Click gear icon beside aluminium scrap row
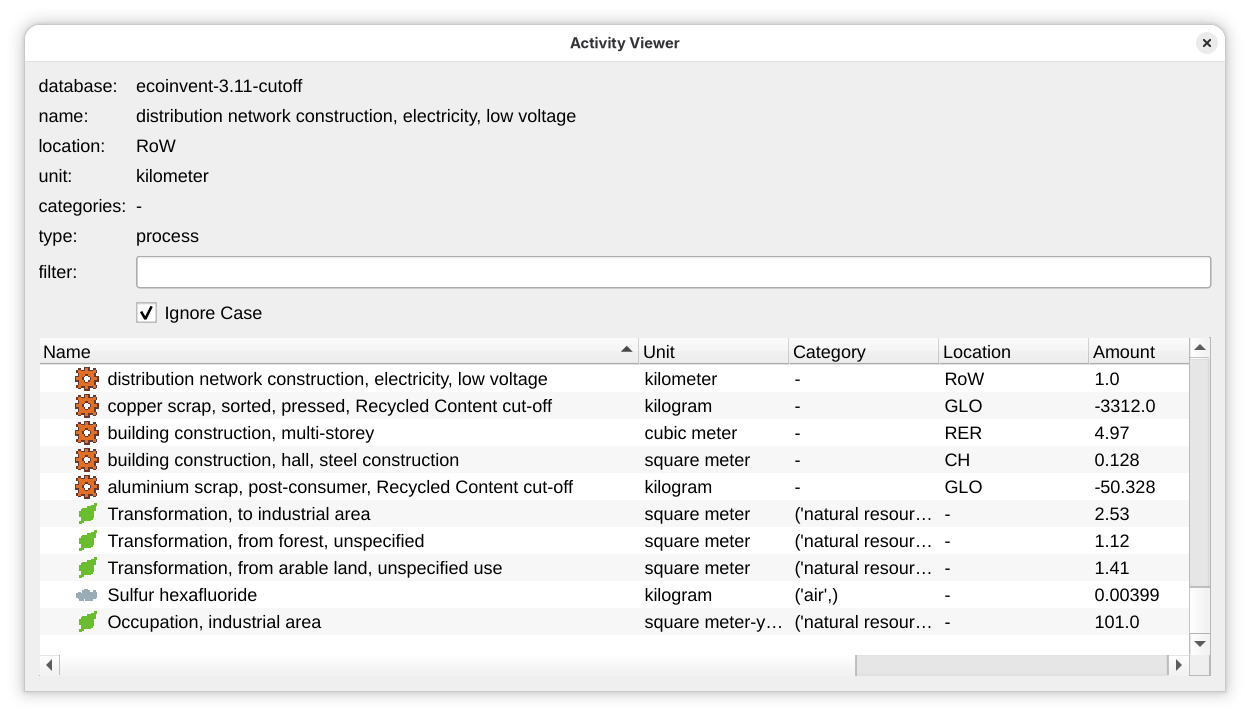This screenshot has height=716, width=1250. pos(87,487)
